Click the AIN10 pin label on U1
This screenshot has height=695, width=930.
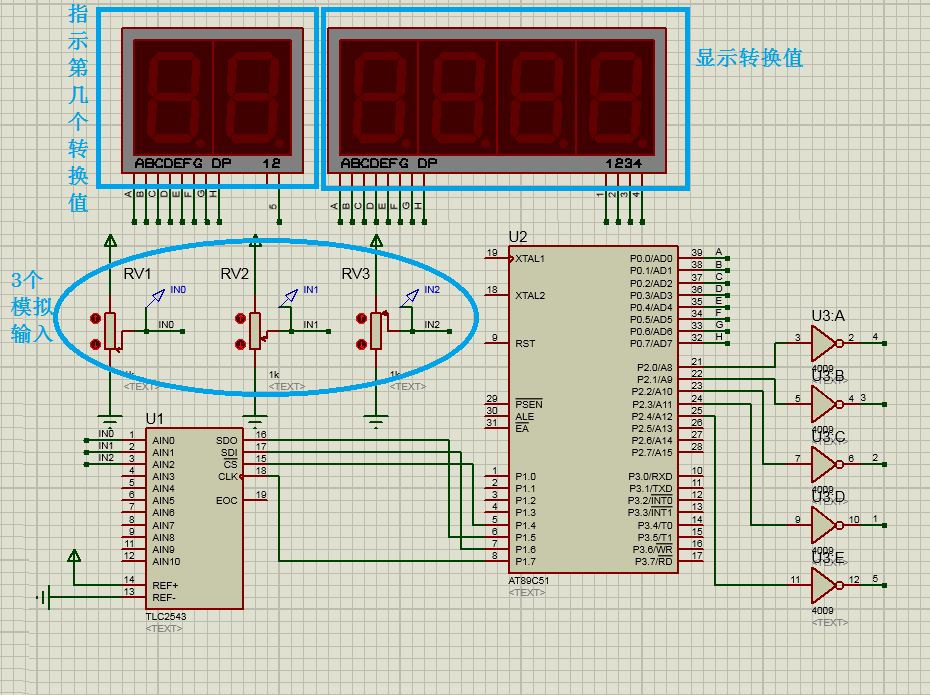tap(166, 561)
